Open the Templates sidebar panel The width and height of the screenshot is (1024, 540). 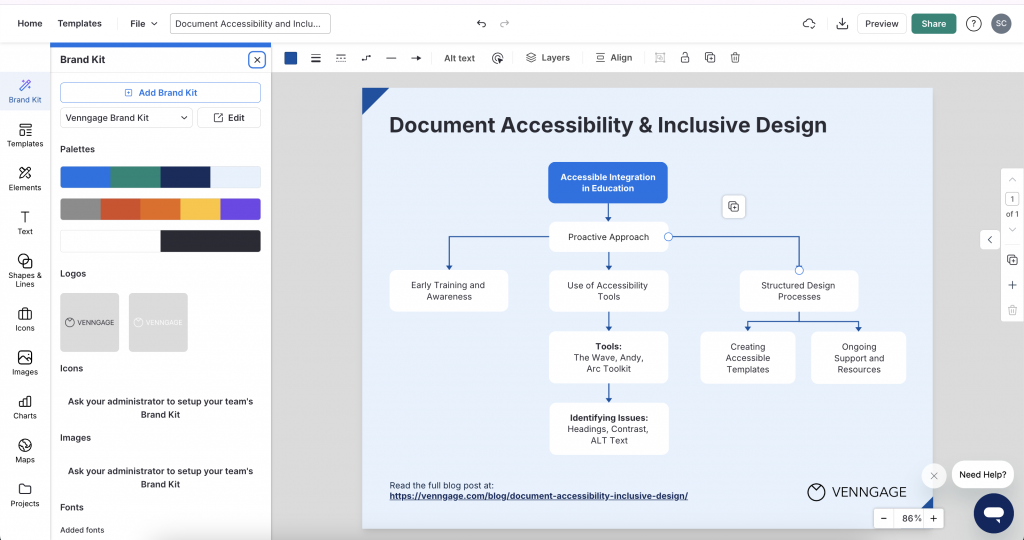[x=25, y=135]
